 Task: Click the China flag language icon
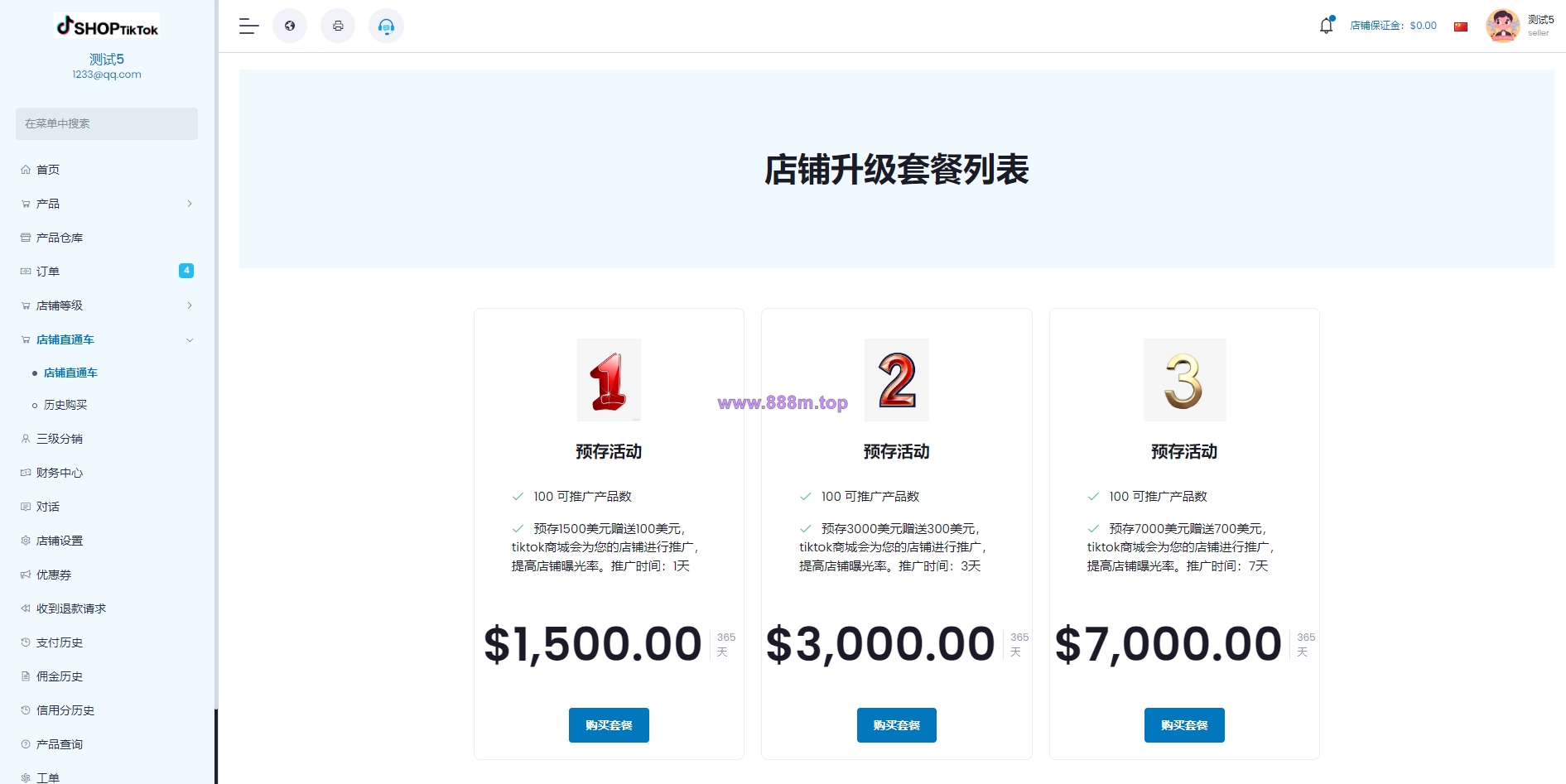click(1461, 26)
